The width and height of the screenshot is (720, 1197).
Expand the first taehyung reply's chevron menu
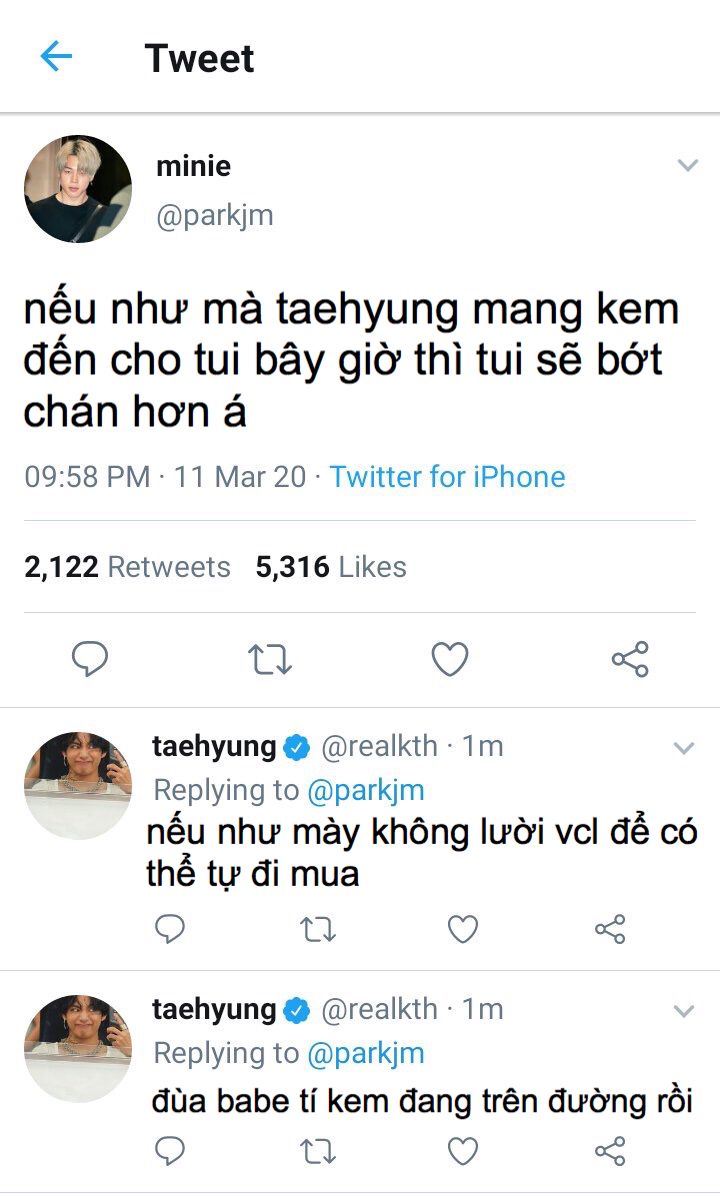(x=684, y=748)
